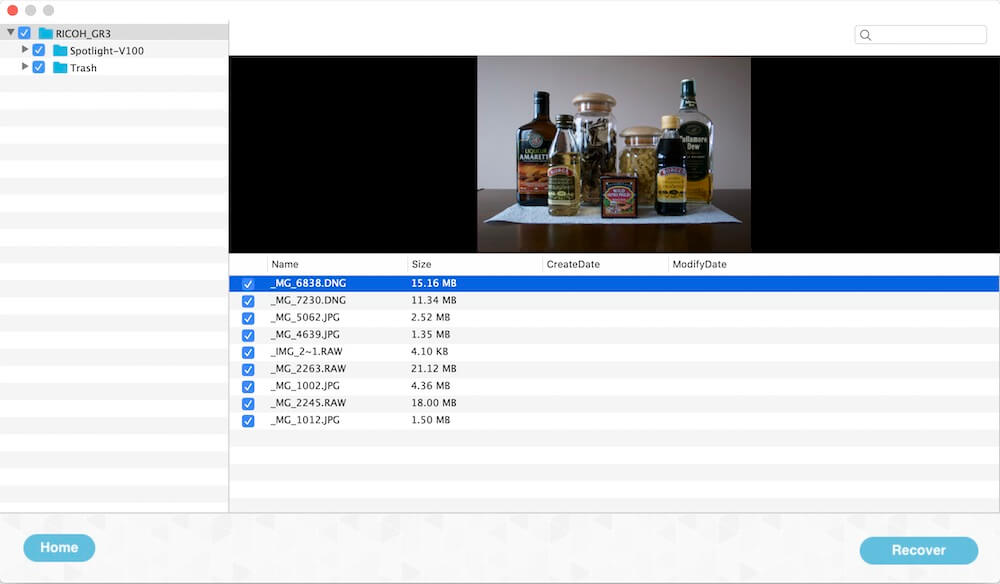Expand the Spotlight-V100 folder
Screen dimensions: 1000x584
pos(25,49)
